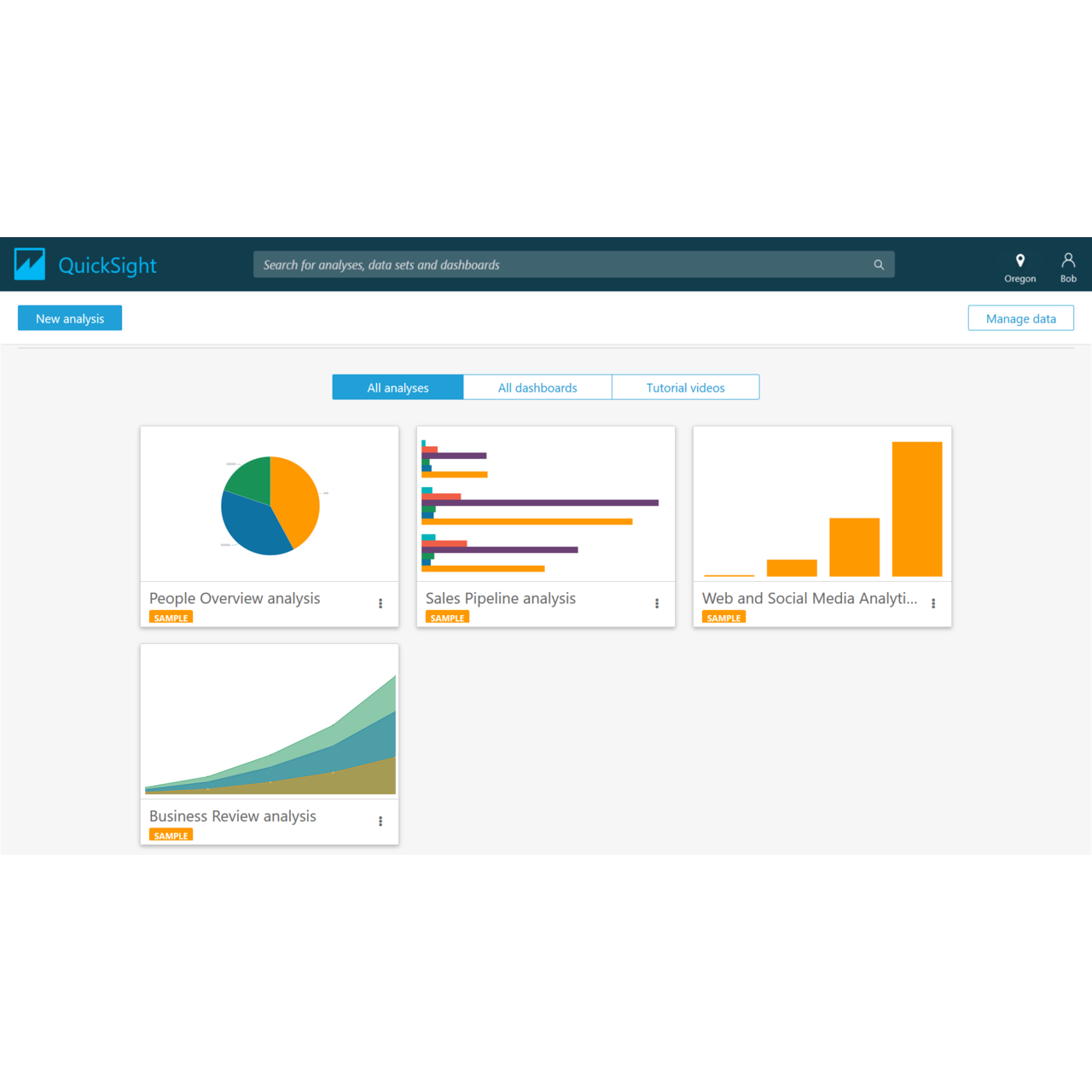1092x1092 pixels.
Task: Switch to the Tutorial videos tab
Action: [x=685, y=386]
